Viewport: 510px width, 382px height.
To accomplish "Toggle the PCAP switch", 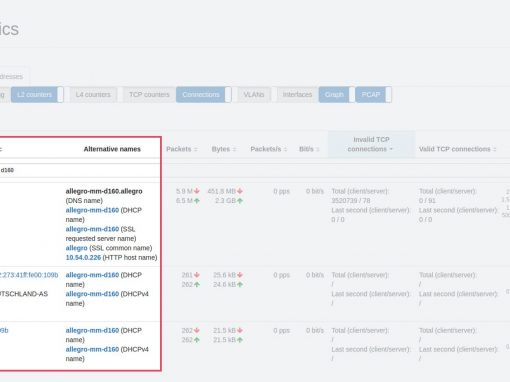I will click(x=373, y=95).
